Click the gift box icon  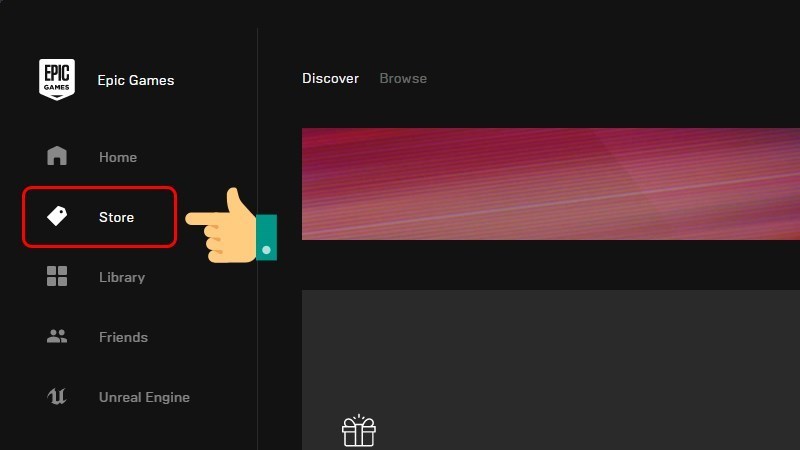[x=359, y=431]
